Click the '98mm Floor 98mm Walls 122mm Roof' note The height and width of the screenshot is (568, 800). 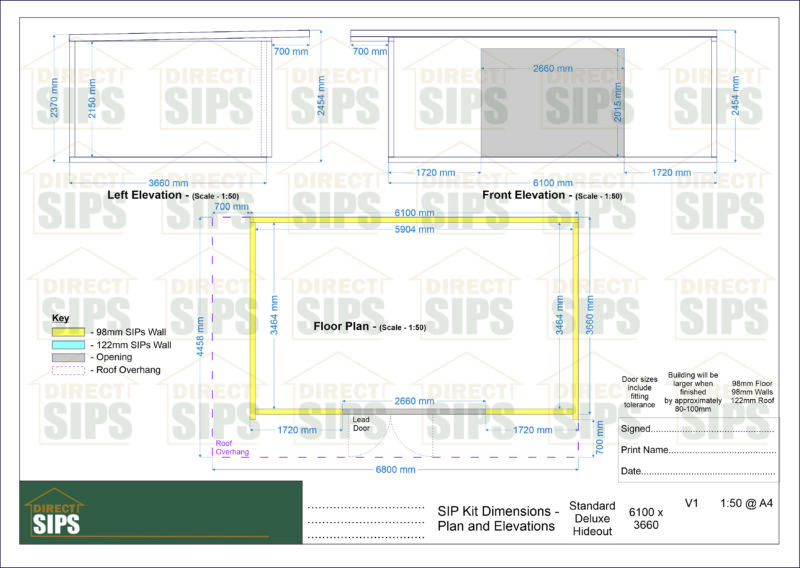click(x=752, y=392)
